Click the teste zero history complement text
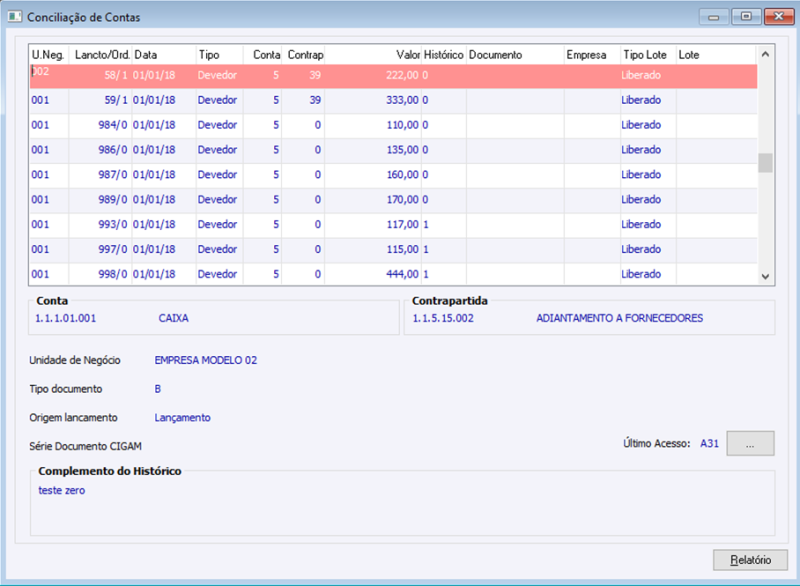The height and width of the screenshot is (586, 800). [62, 491]
